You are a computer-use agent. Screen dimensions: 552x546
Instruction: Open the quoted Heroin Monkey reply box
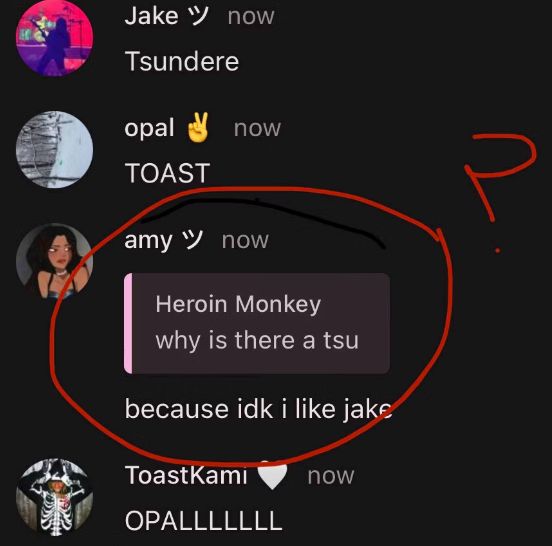pyautogui.click(x=257, y=323)
